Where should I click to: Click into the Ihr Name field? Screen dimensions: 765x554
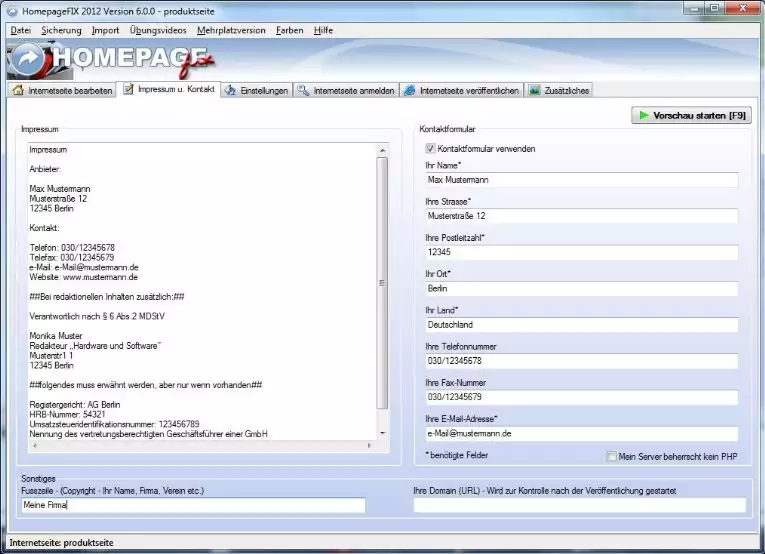(582, 180)
